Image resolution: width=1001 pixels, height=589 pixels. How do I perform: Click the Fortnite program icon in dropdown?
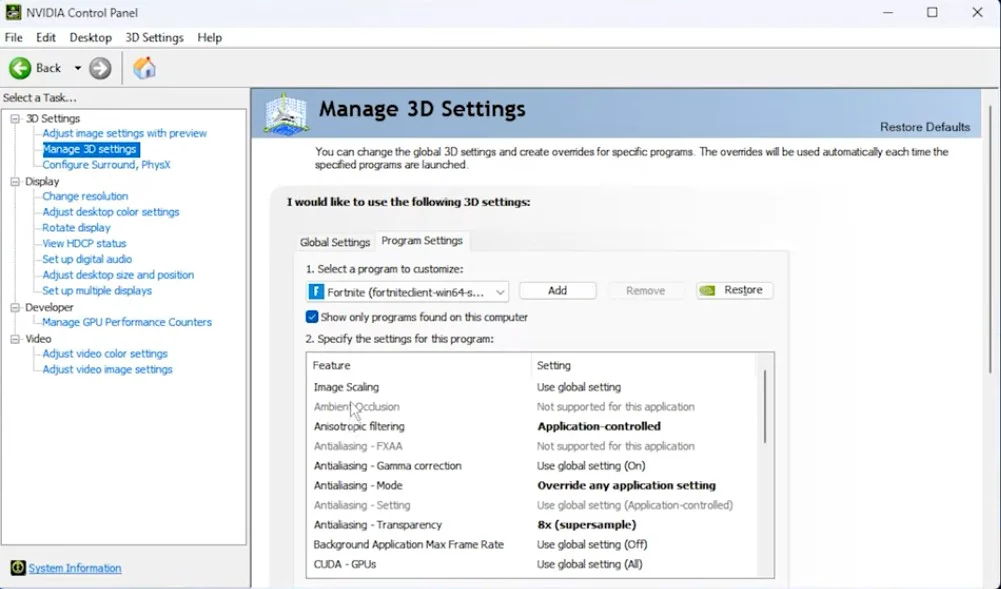pos(317,291)
